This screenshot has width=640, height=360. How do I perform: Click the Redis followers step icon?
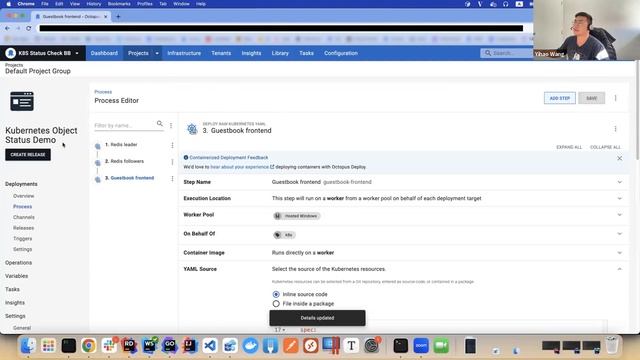(x=98, y=163)
